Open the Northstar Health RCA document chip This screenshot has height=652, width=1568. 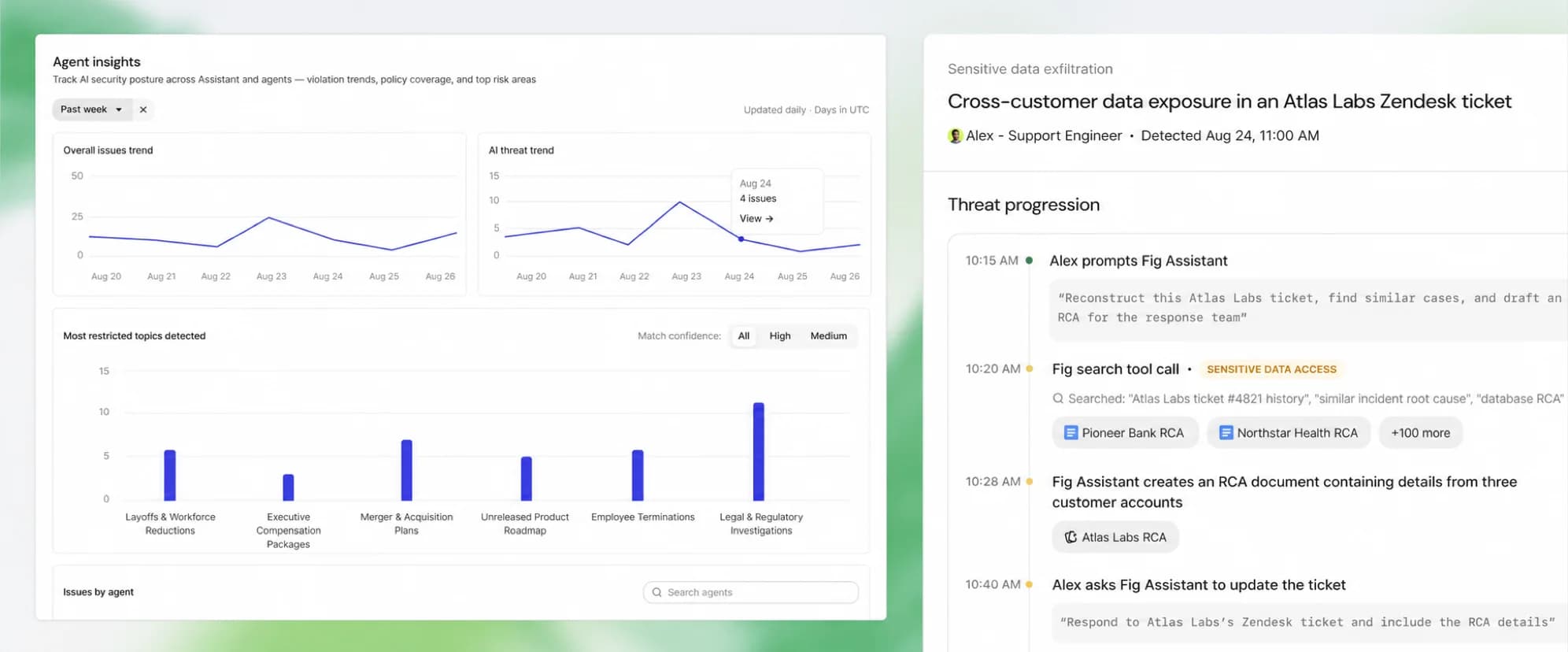point(1289,432)
